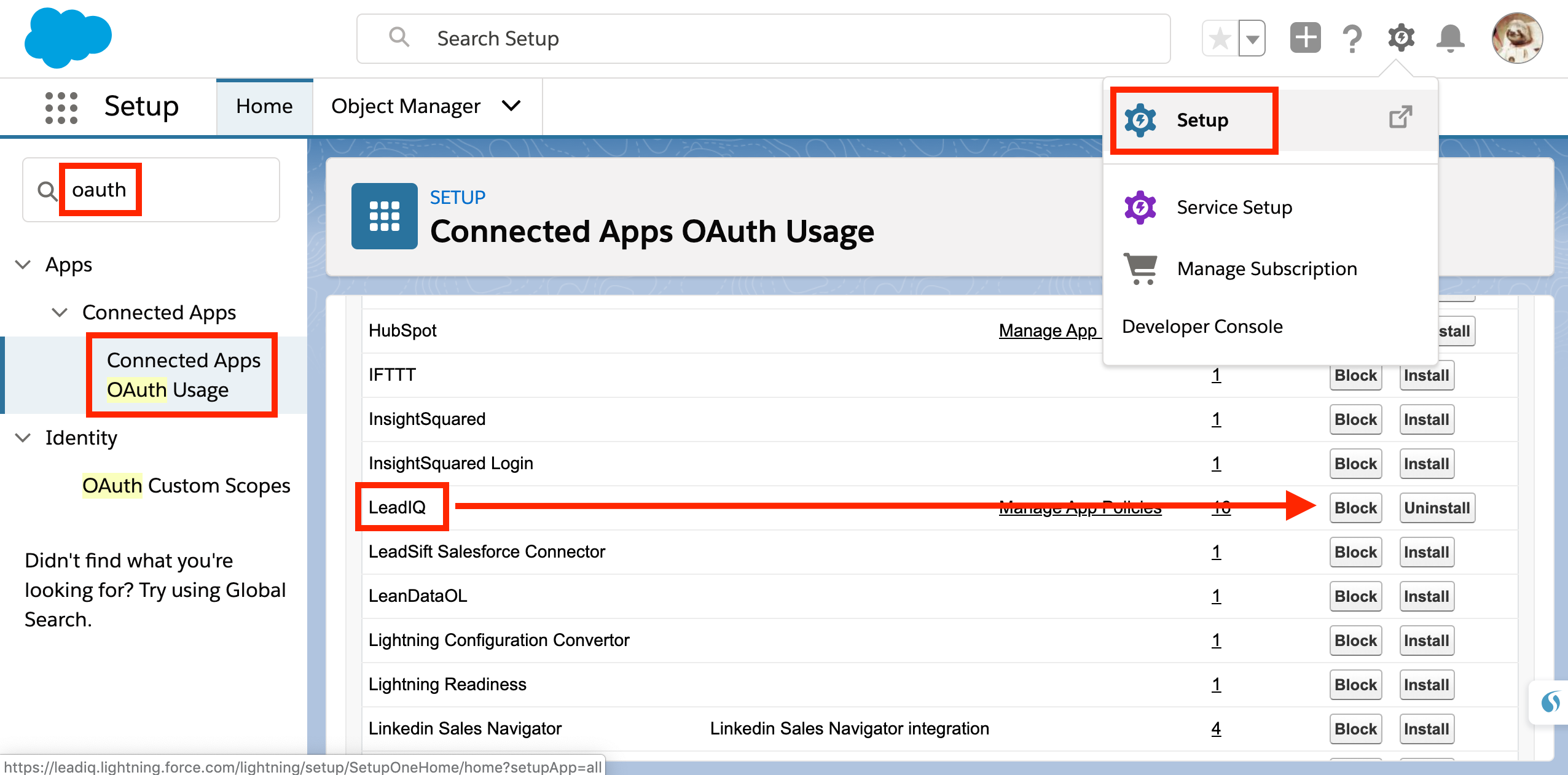
Task: Click the LeadIQ app name
Action: click(x=397, y=507)
